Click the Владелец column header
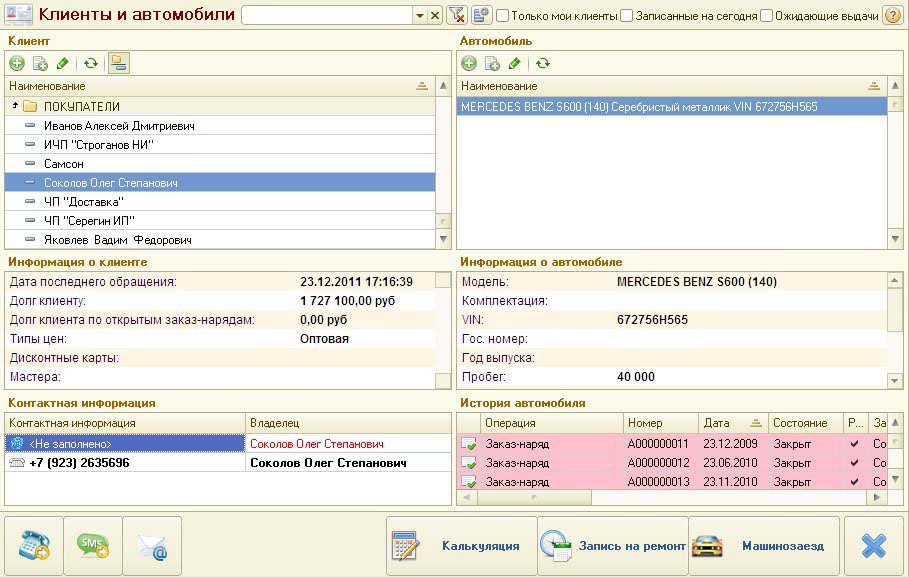This screenshot has width=909, height=578. pyautogui.click(x=348, y=423)
